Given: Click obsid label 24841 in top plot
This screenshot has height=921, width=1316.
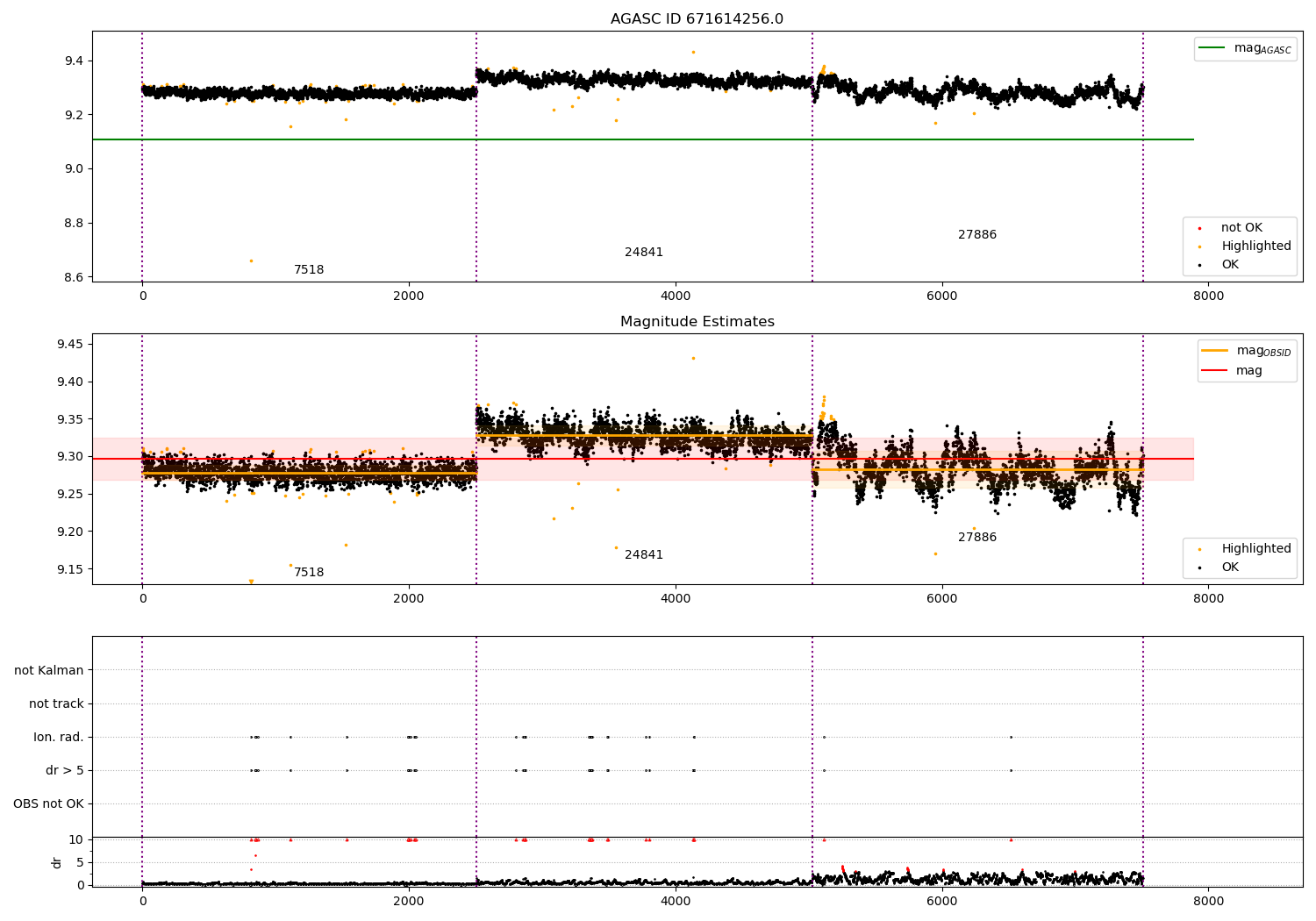Looking at the screenshot, I should (x=644, y=253).
